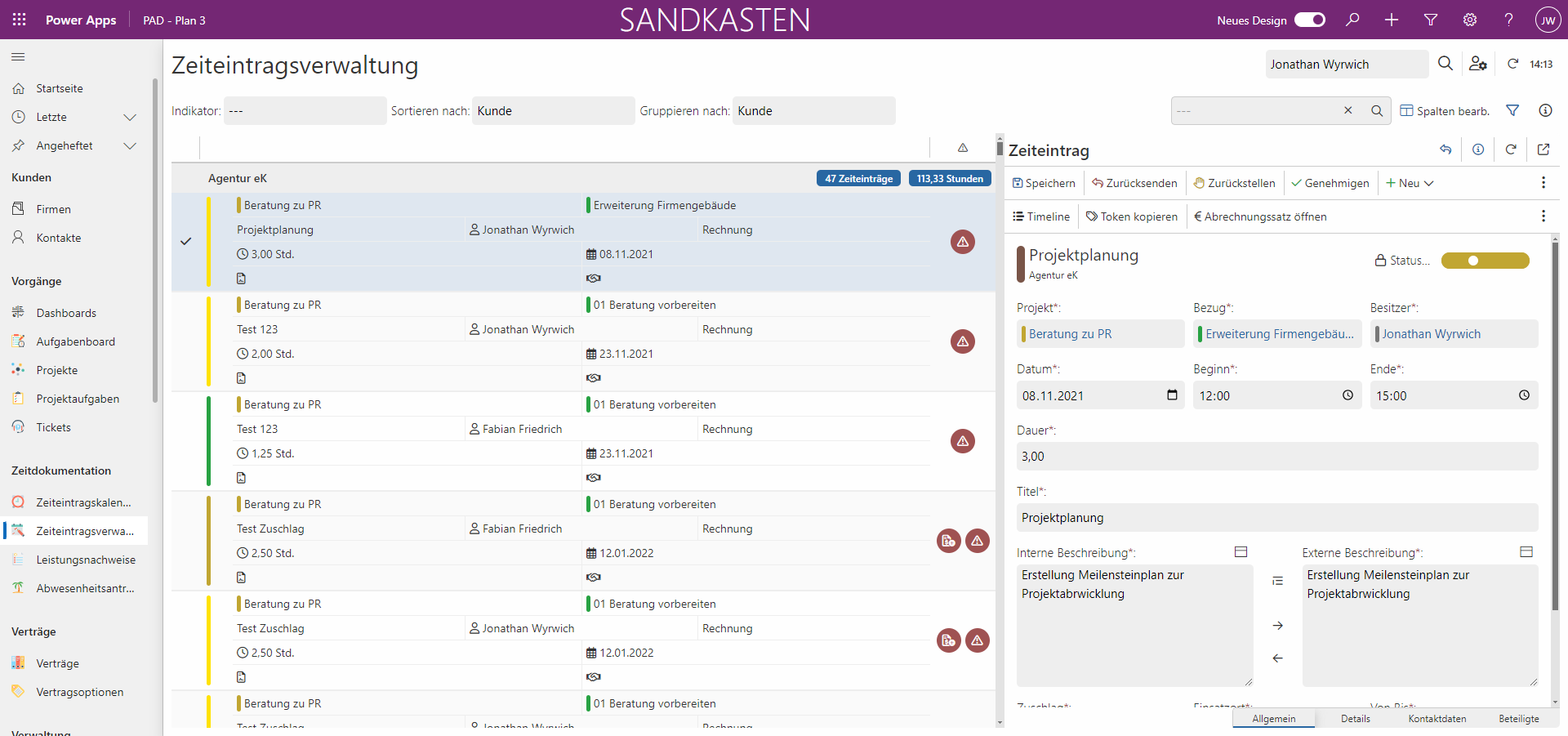Switch to the Details tab

tap(1356, 719)
